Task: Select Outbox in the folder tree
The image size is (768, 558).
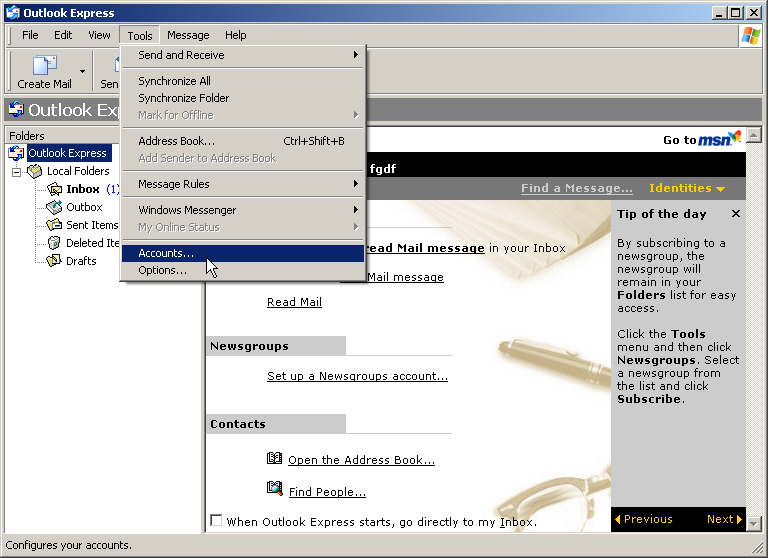Action: pyautogui.click(x=84, y=207)
